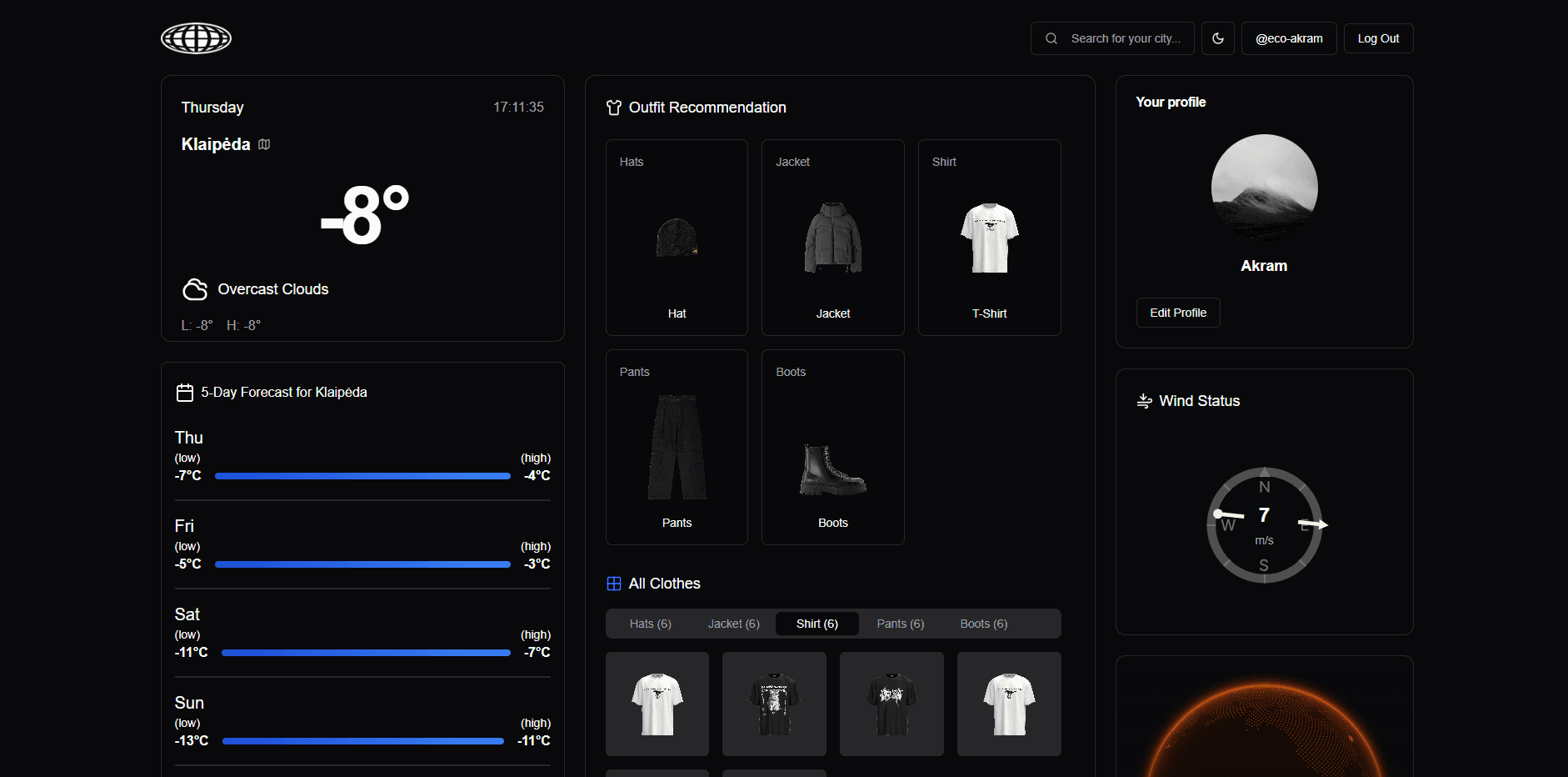Click the search magnifier icon
Image resolution: width=1568 pixels, height=777 pixels.
1051,38
